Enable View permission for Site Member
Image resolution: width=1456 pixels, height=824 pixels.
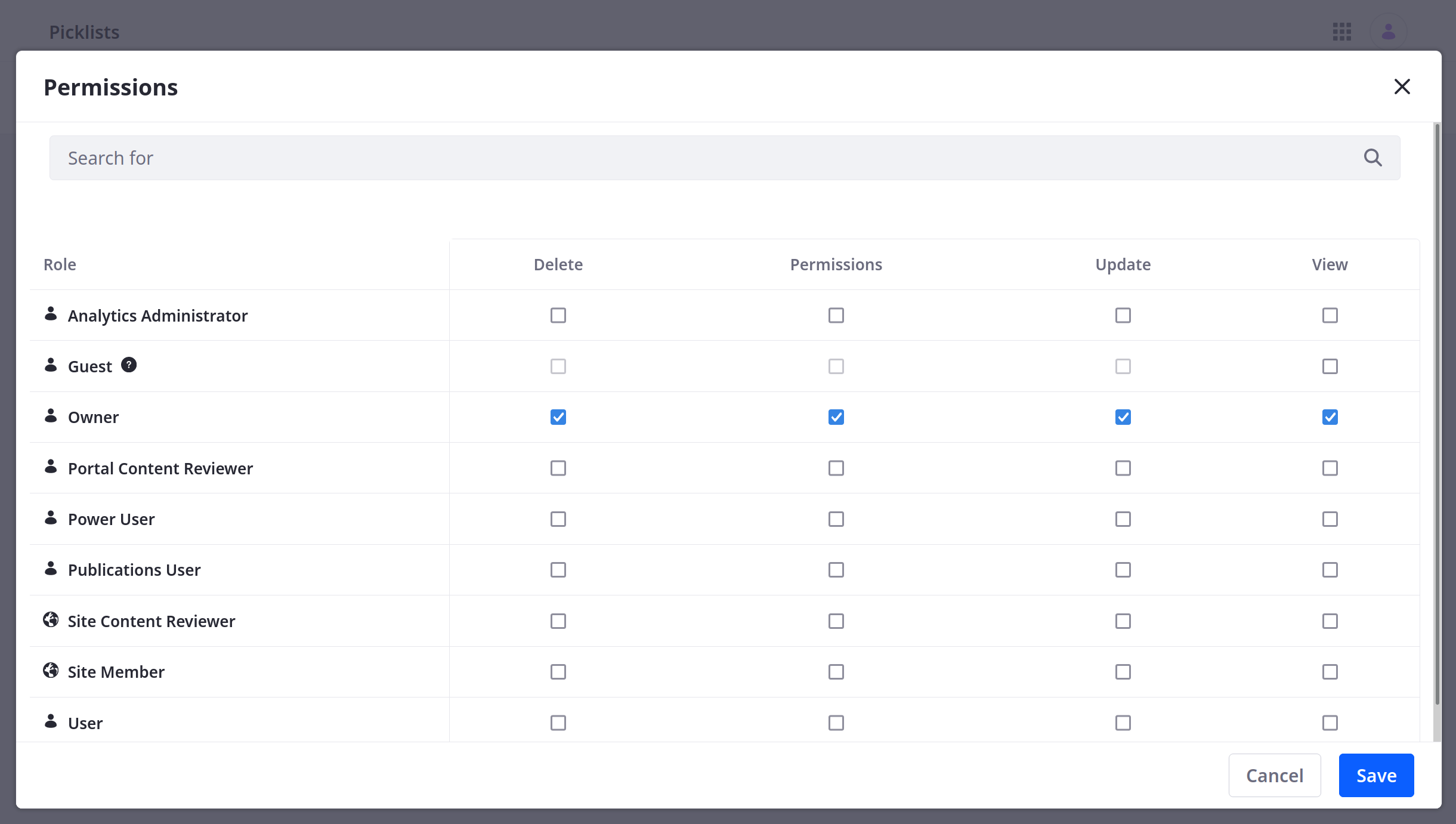[1330, 671]
